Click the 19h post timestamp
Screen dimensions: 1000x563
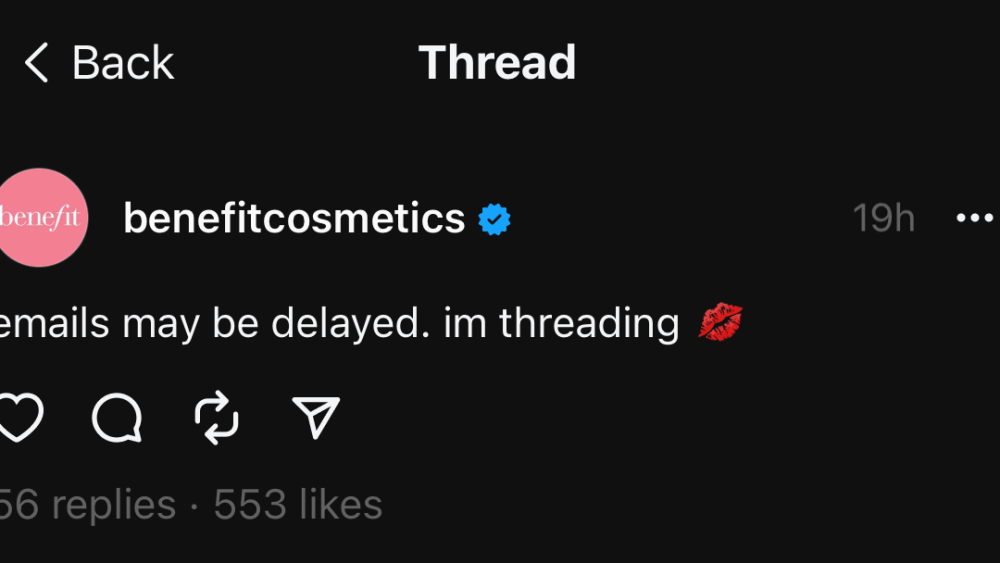click(883, 218)
